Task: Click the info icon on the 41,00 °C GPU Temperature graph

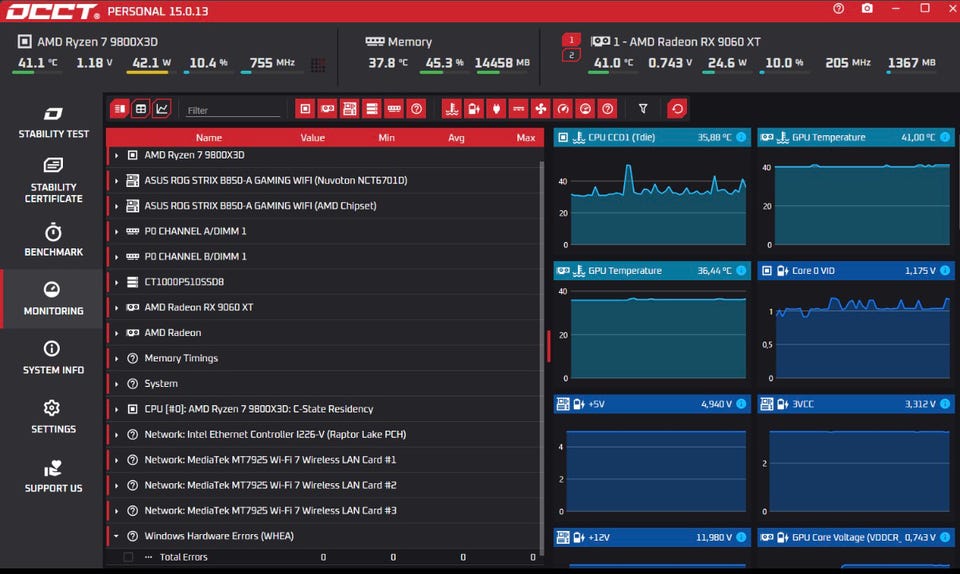Action: (x=945, y=137)
